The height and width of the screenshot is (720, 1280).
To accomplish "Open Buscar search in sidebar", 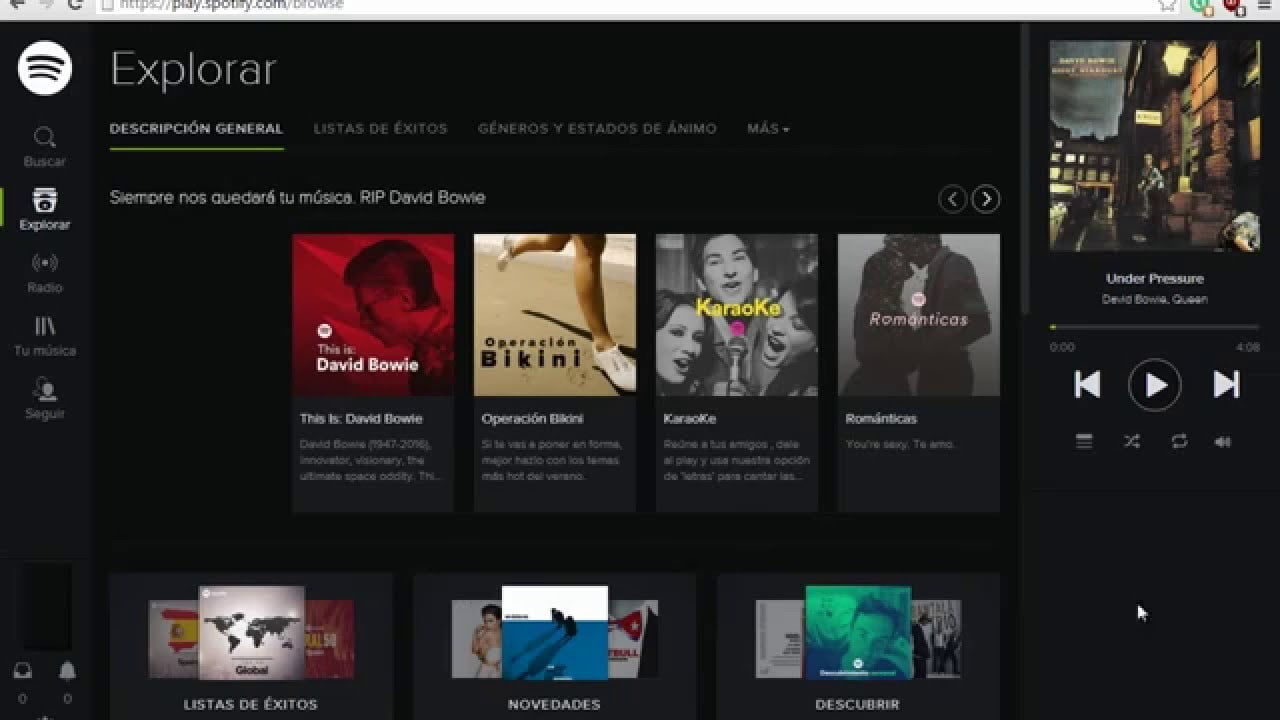I will 45,146.
